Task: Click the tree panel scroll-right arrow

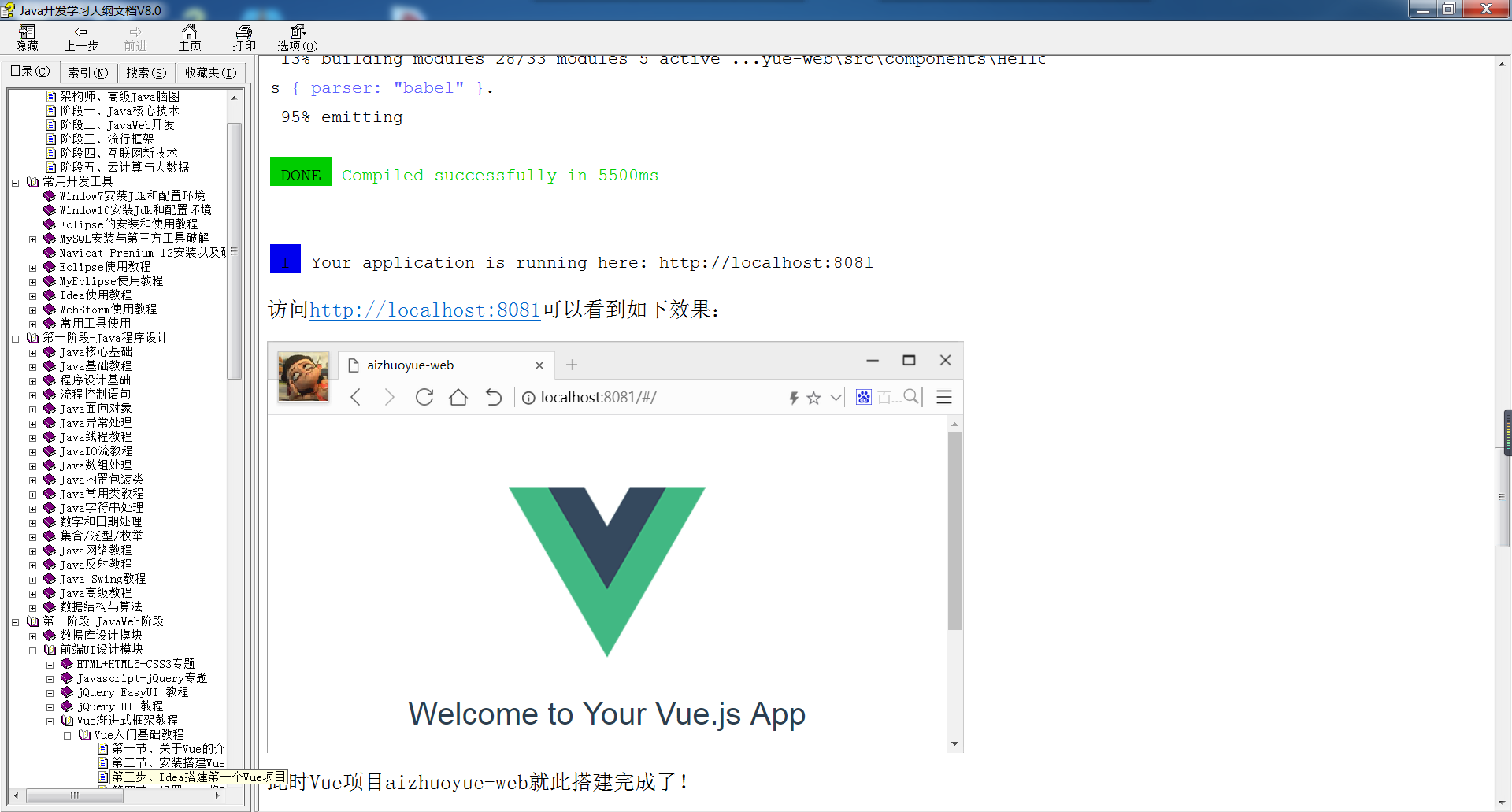Action: (217, 795)
